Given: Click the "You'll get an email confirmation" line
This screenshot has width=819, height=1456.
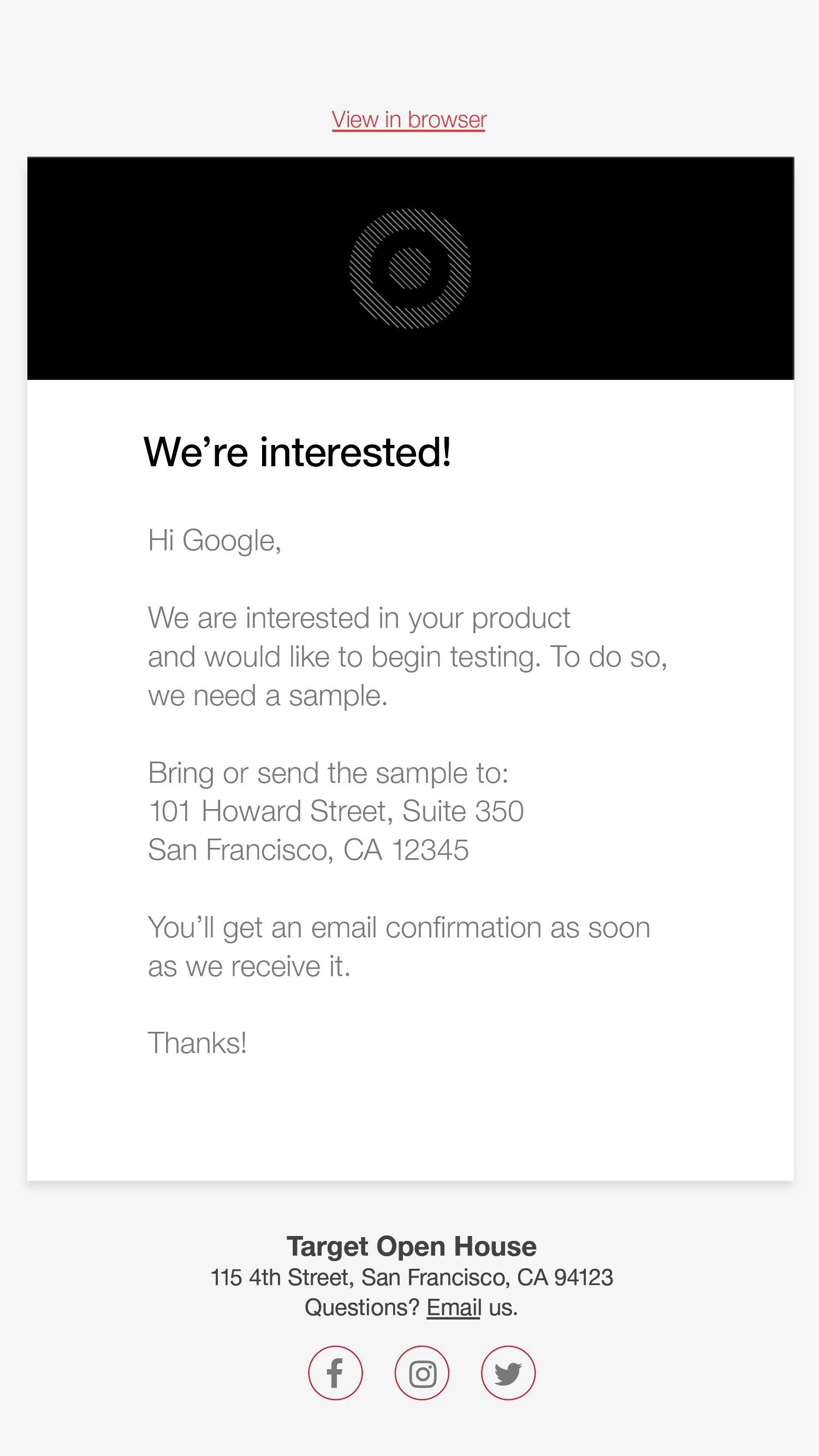Looking at the screenshot, I should [399, 928].
